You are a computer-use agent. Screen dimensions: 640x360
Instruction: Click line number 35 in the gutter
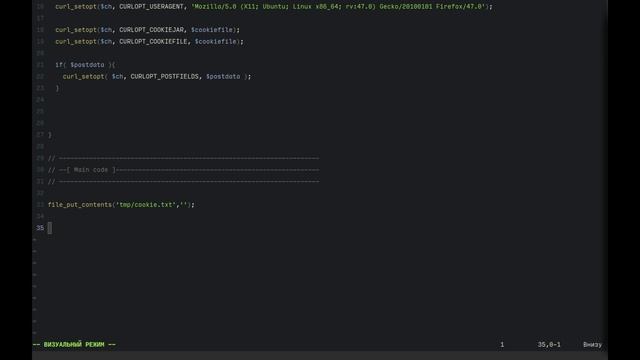coord(40,228)
